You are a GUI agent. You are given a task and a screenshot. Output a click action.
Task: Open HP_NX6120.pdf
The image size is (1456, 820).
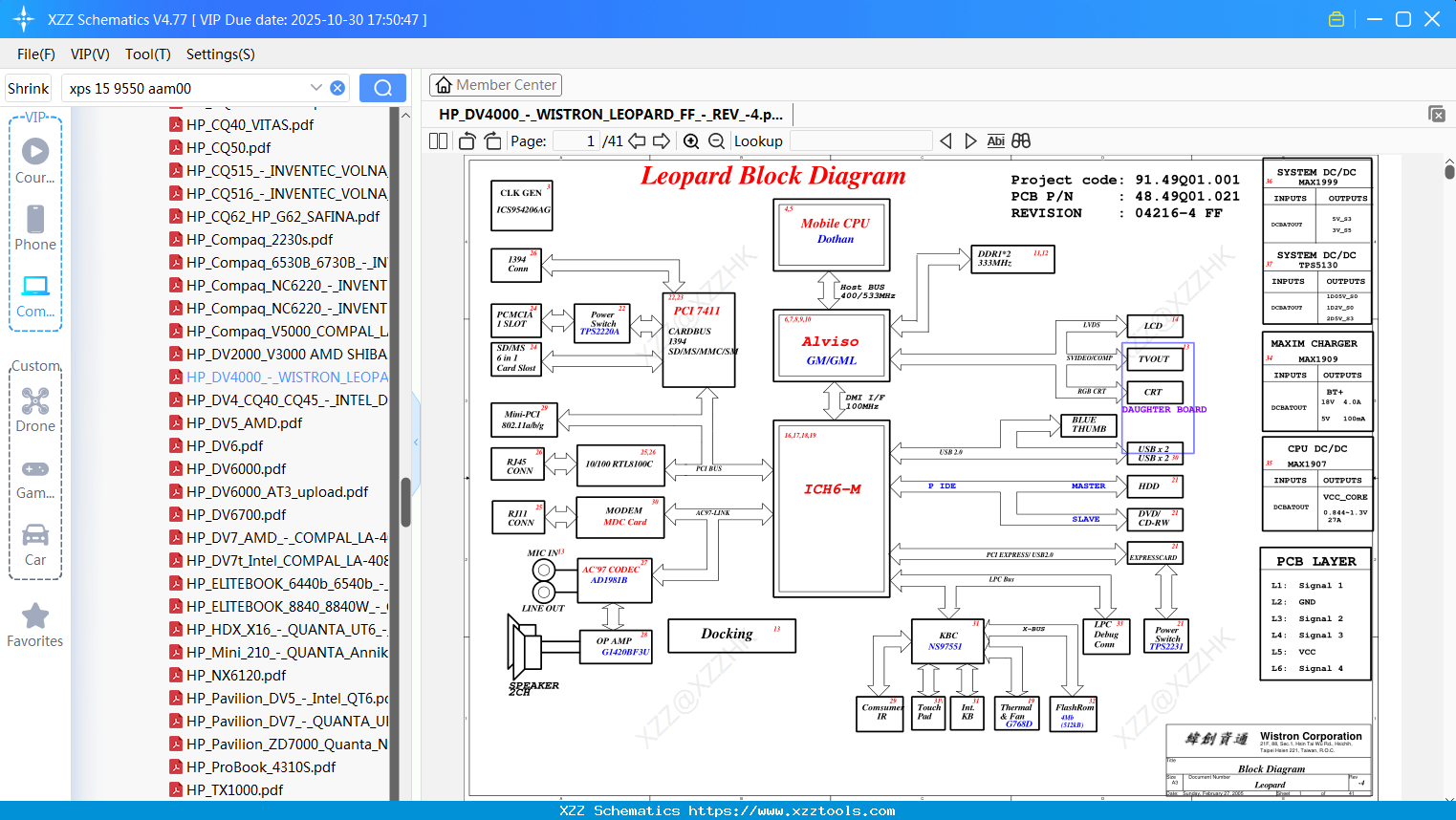(236, 675)
